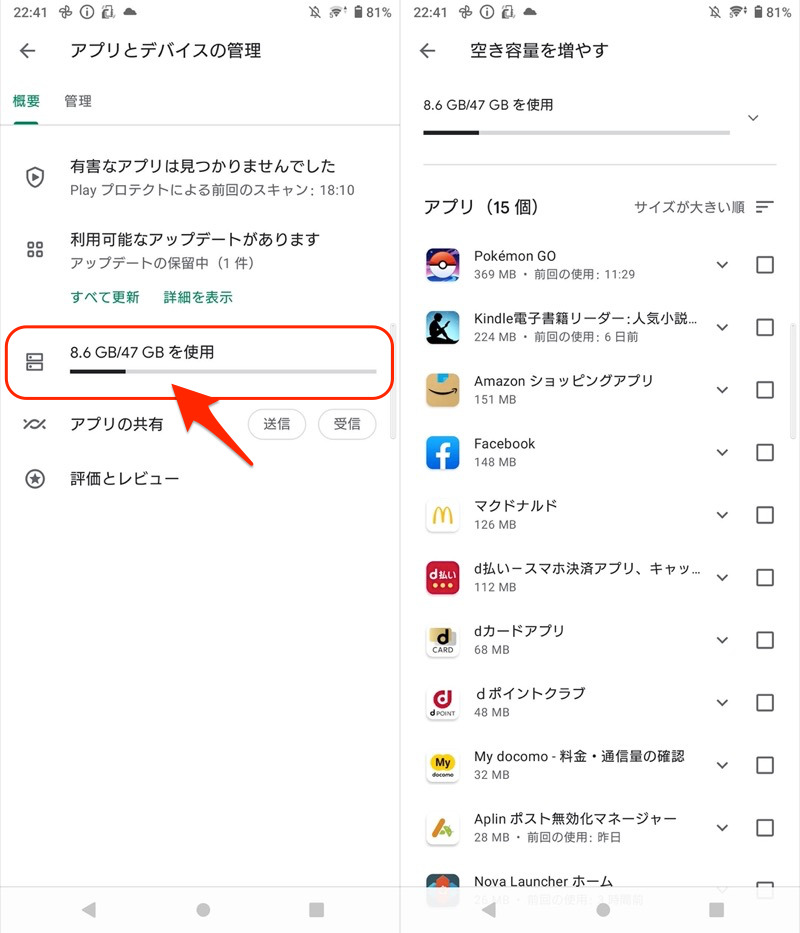This screenshot has height=933, width=800.
Task: Expand Kindle app details chevron
Action: [722, 328]
